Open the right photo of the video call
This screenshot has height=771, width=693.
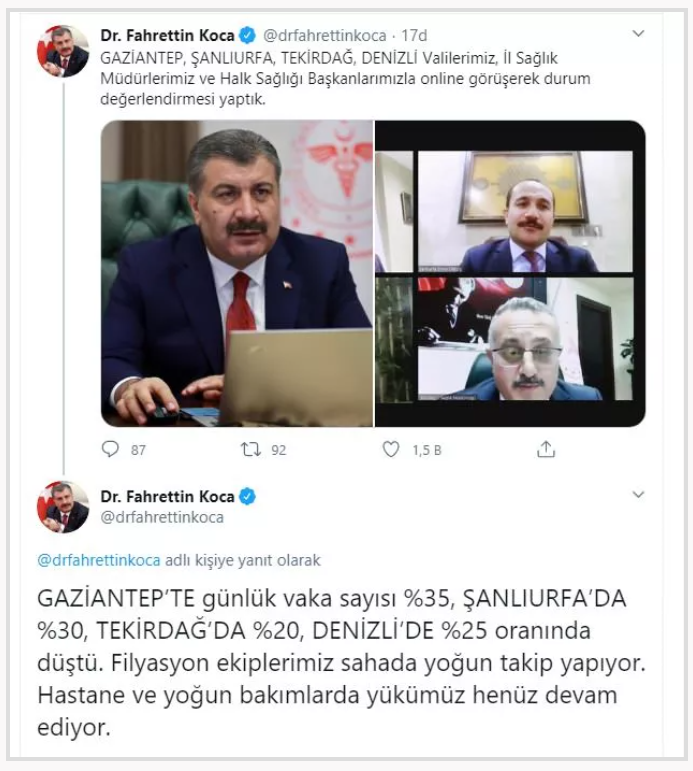[x=510, y=273]
